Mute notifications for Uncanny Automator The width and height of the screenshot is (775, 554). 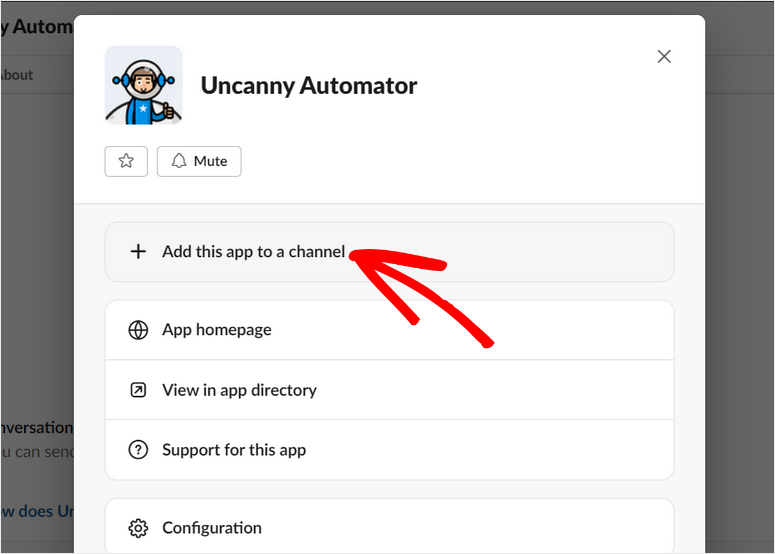[x=199, y=161]
